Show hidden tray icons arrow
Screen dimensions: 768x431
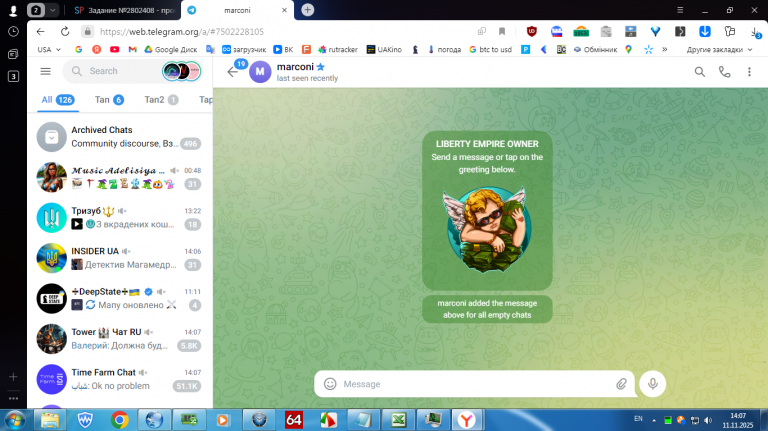654,420
